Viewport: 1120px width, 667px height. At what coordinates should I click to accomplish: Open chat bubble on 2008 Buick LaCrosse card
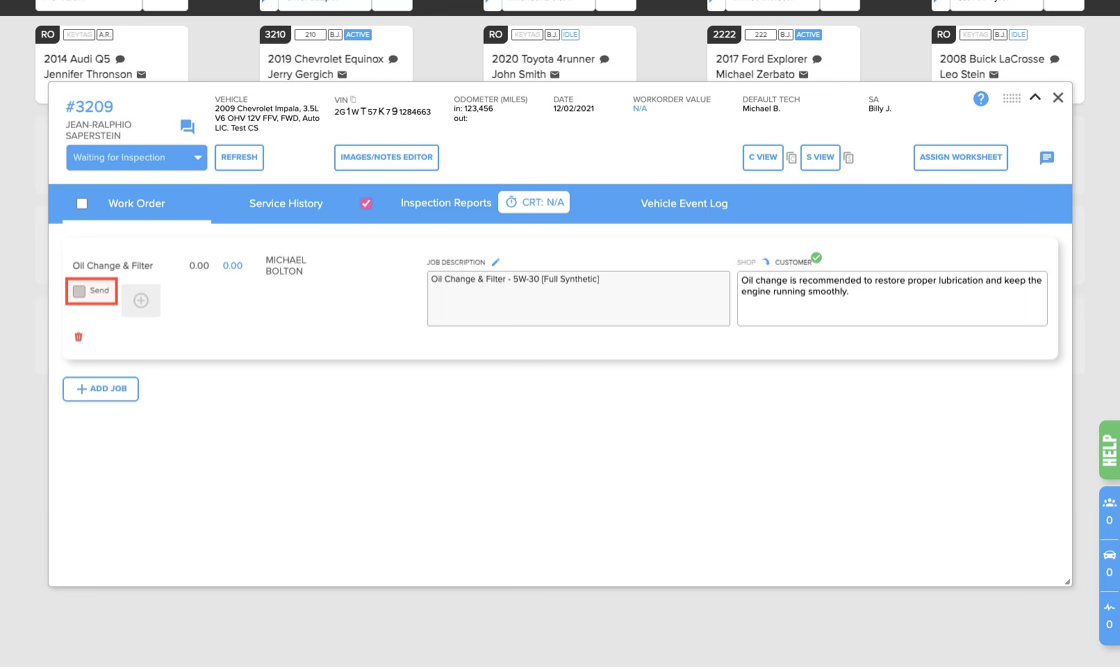pyautogui.click(x=1054, y=59)
